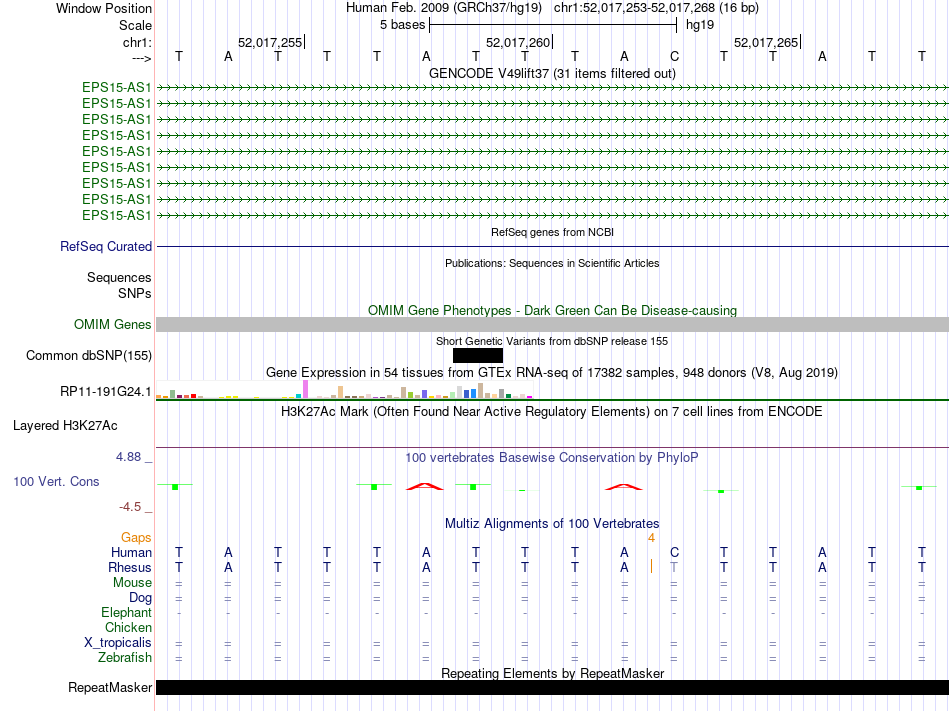Open the GENCODE V49lift37 track title
Viewport: 950px width, 711px height.
pos(552,73)
